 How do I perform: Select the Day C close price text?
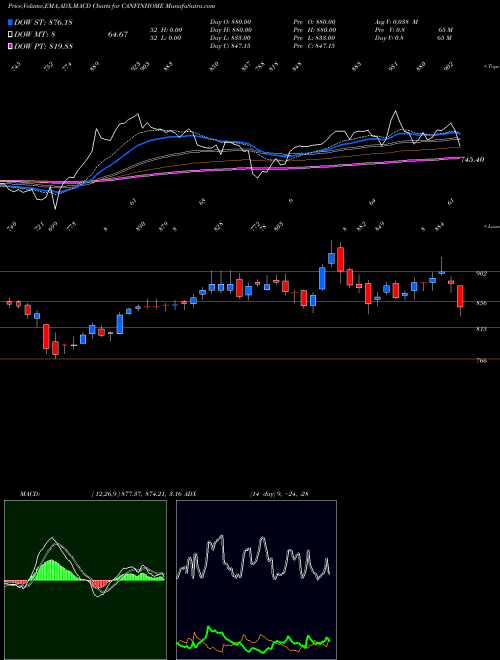pyautogui.click(x=230, y=46)
